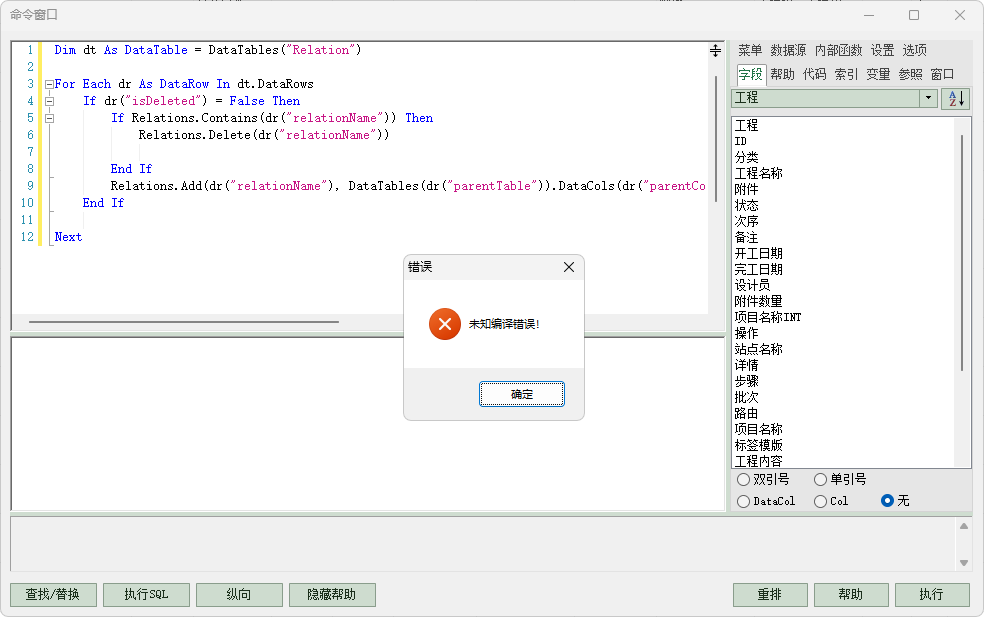Viewport: 984px width, 617px height.
Task: Select the 工程内容 field in list
Action: coord(758,461)
